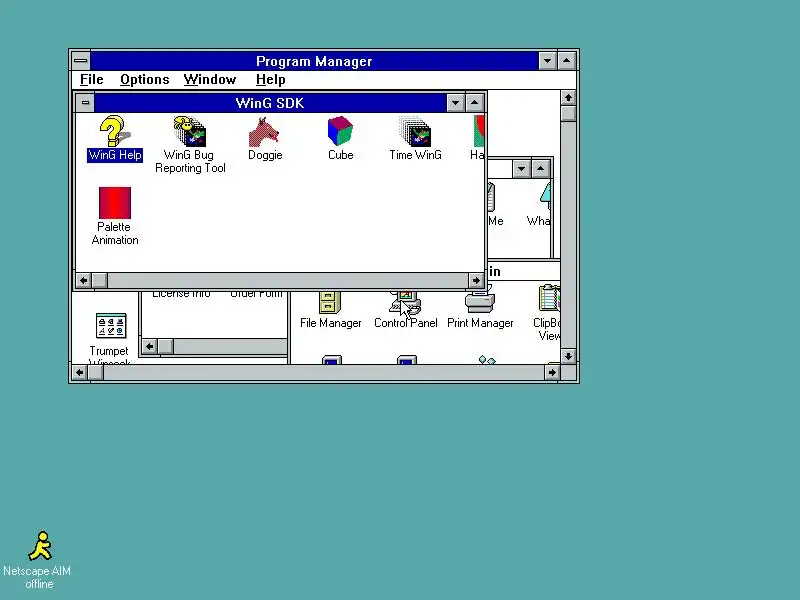Click Program Manager horizontal scroll left arrow
This screenshot has width=800, height=600.
pos(79,372)
